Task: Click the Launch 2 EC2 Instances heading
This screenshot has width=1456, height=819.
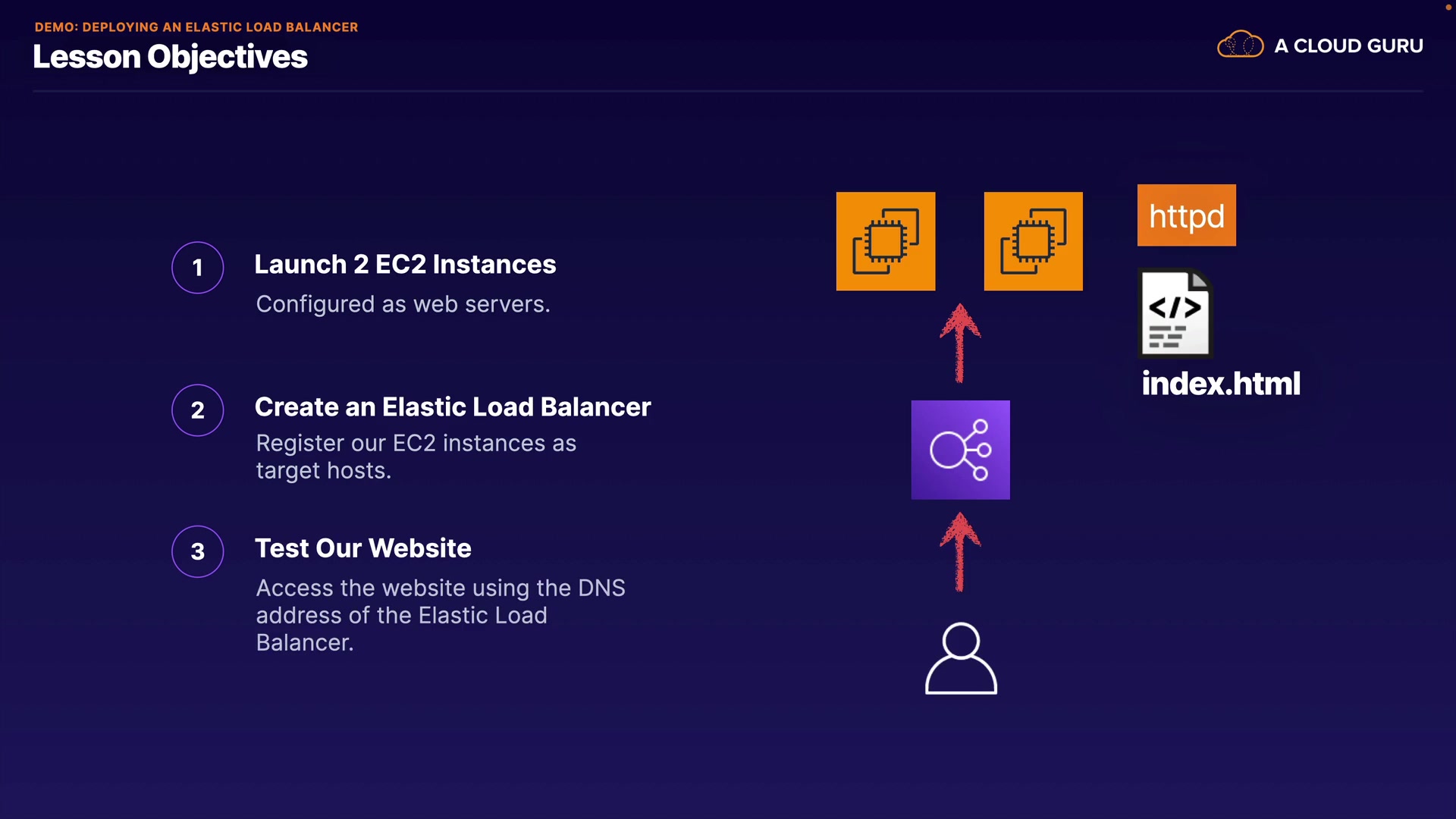Action: click(x=405, y=264)
